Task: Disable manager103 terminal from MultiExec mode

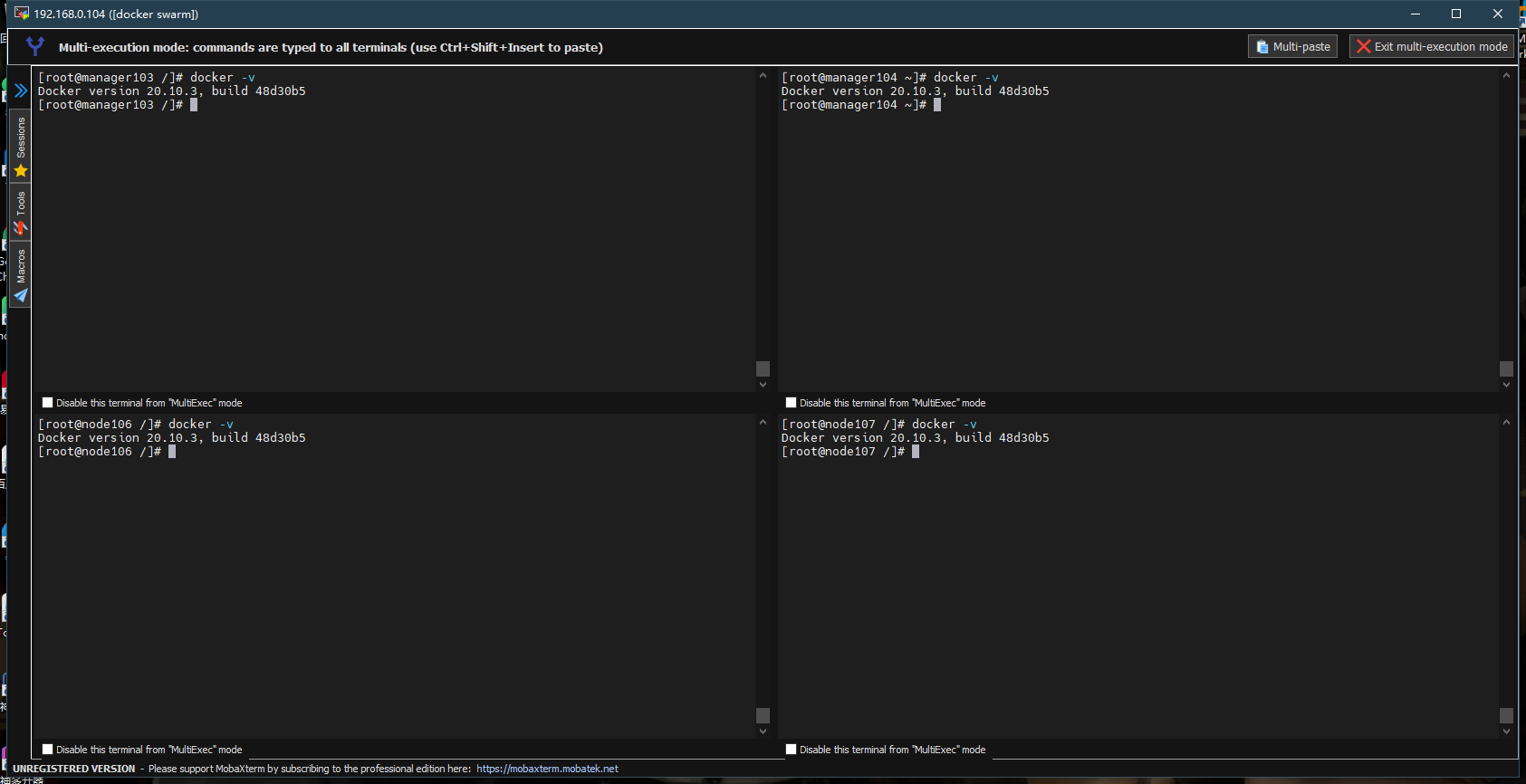Action: (48, 403)
